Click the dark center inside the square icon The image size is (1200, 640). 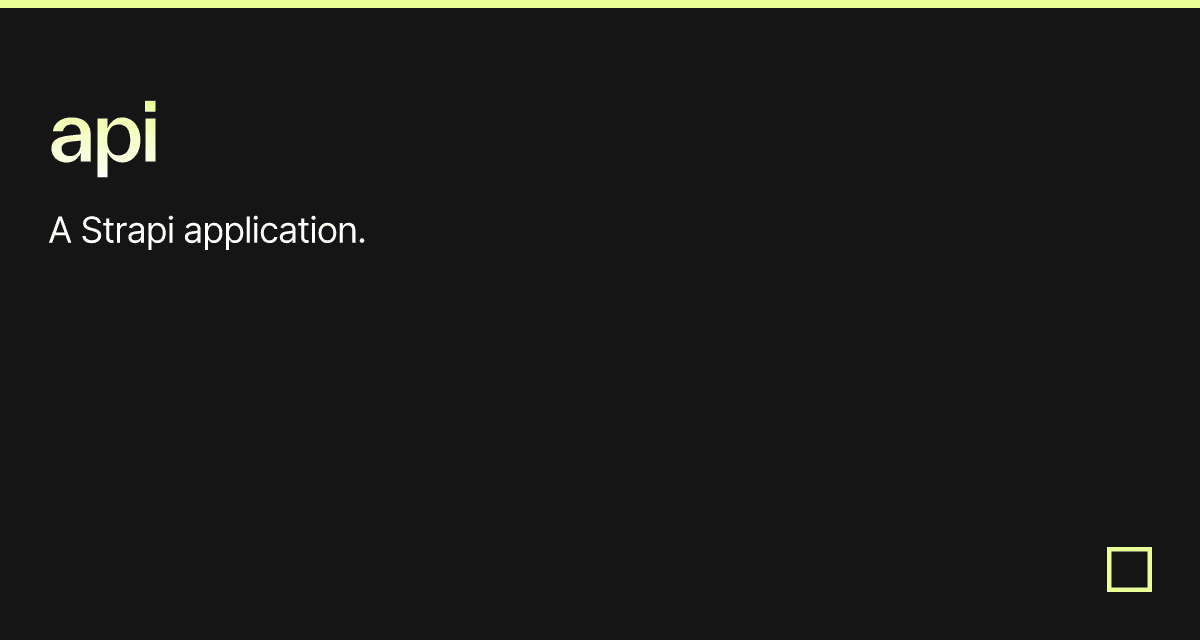(1129, 569)
